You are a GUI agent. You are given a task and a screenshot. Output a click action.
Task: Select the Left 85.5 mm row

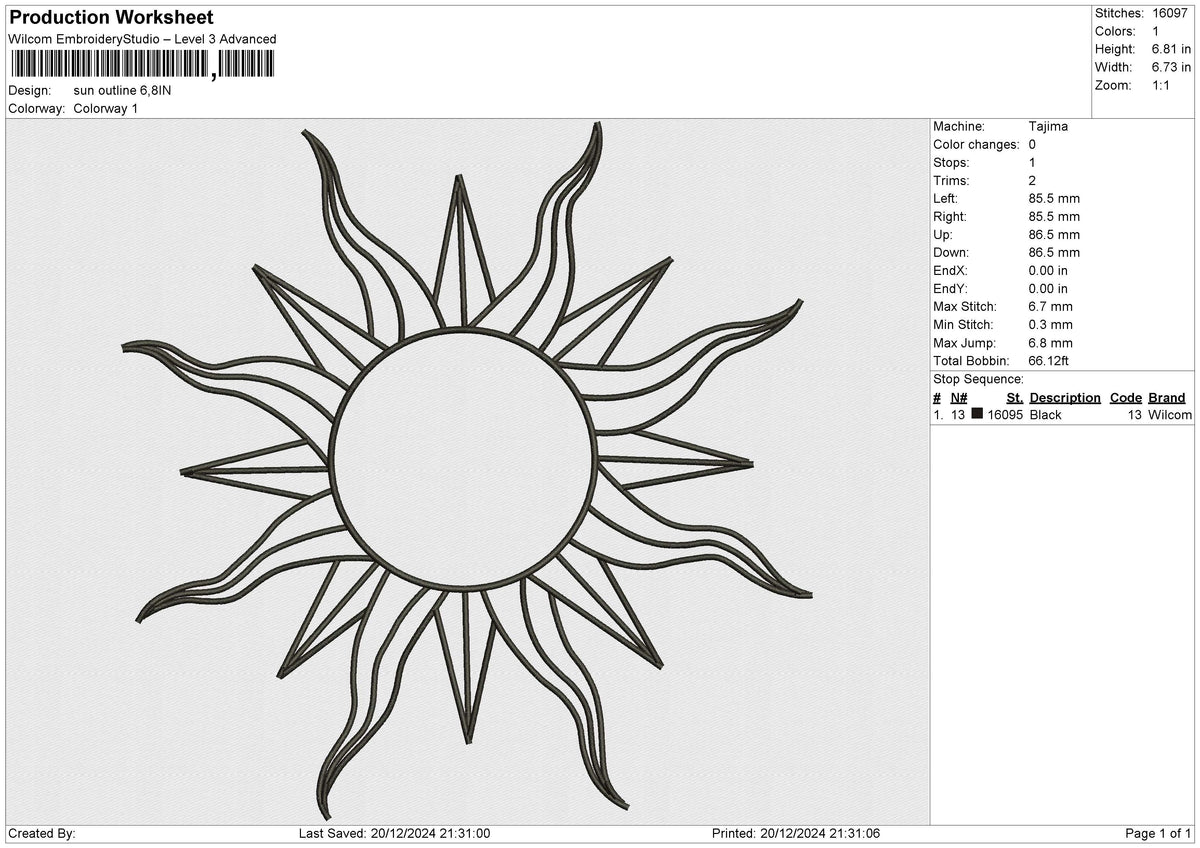(x=1007, y=198)
